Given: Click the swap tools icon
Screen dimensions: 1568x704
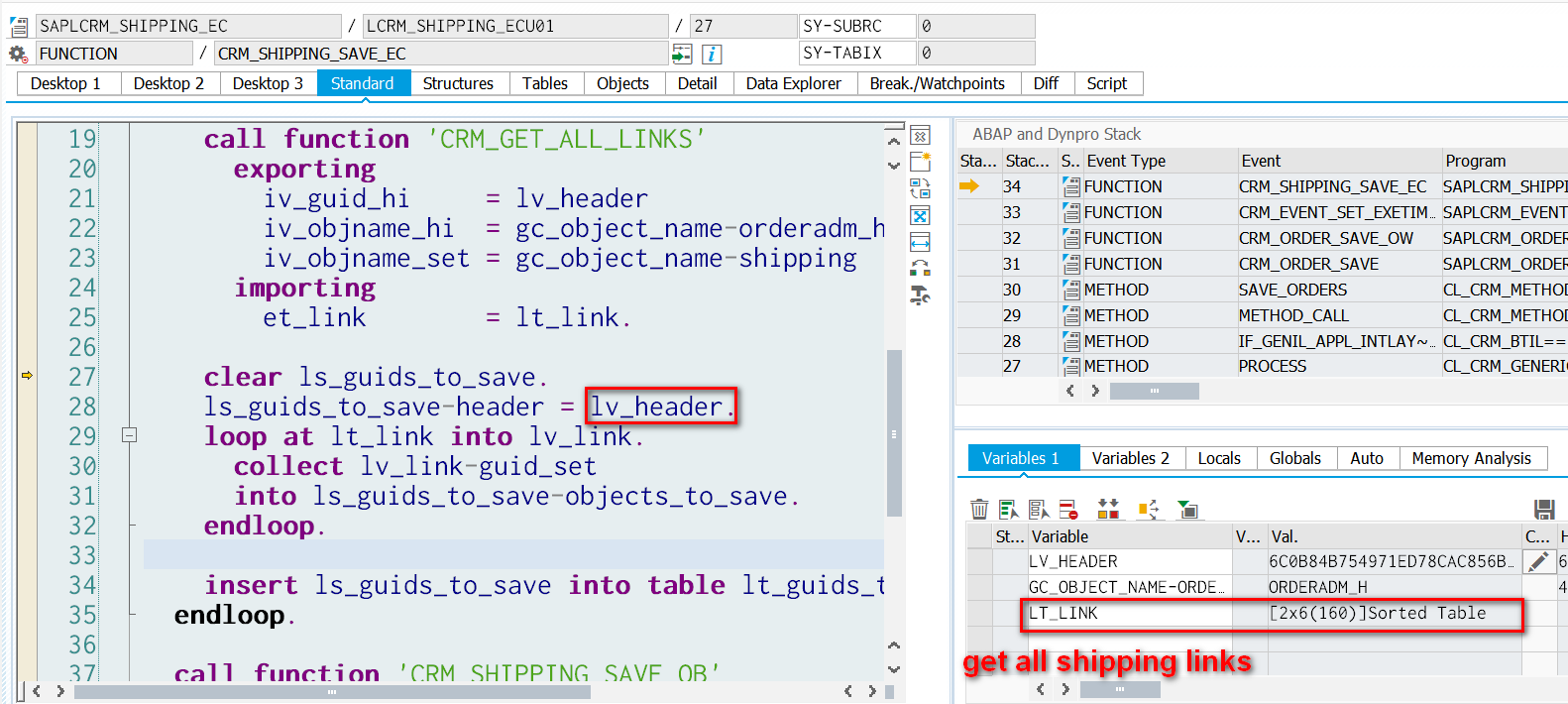Looking at the screenshot, I should 920,188.
